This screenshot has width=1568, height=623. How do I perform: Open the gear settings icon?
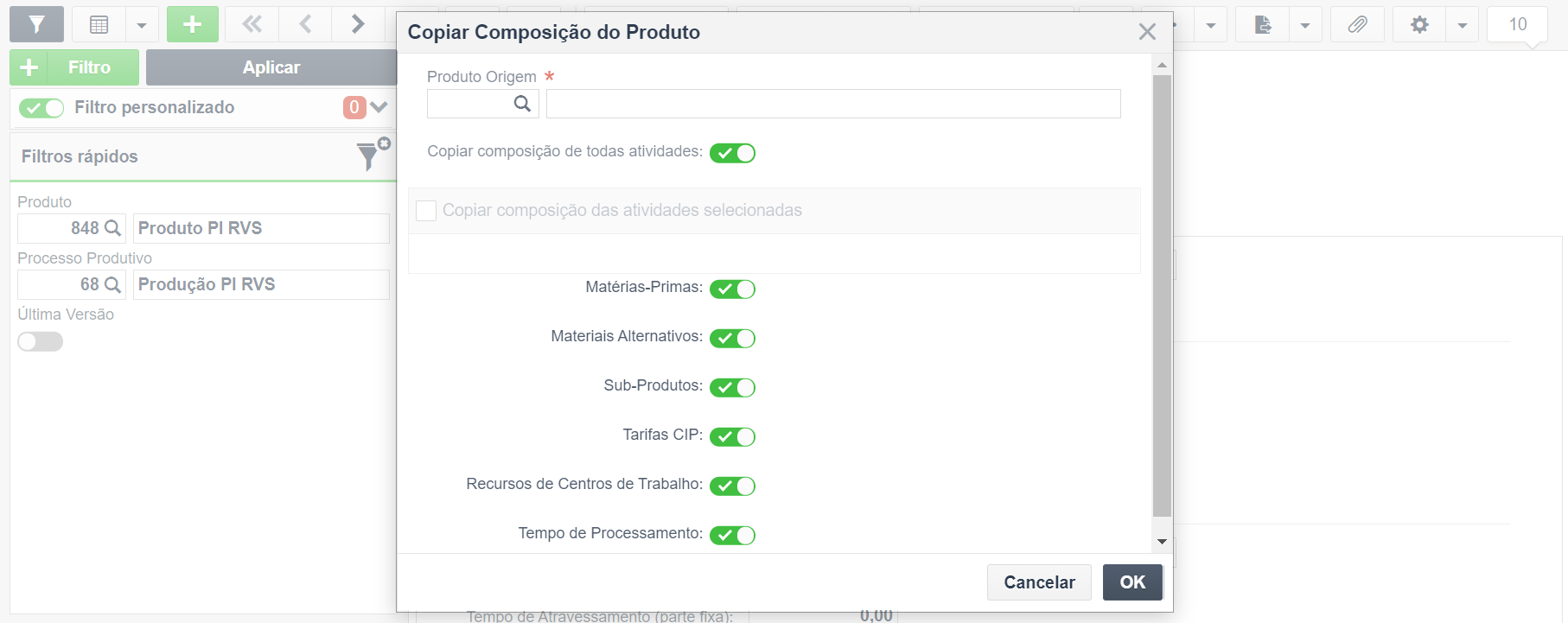click(x=1419, y=24)
